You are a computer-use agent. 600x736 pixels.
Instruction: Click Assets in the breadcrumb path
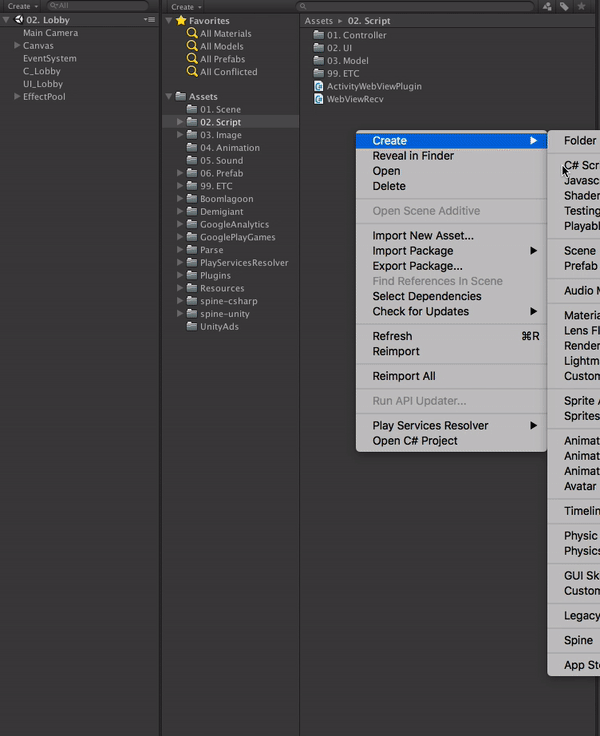point(318,21)
